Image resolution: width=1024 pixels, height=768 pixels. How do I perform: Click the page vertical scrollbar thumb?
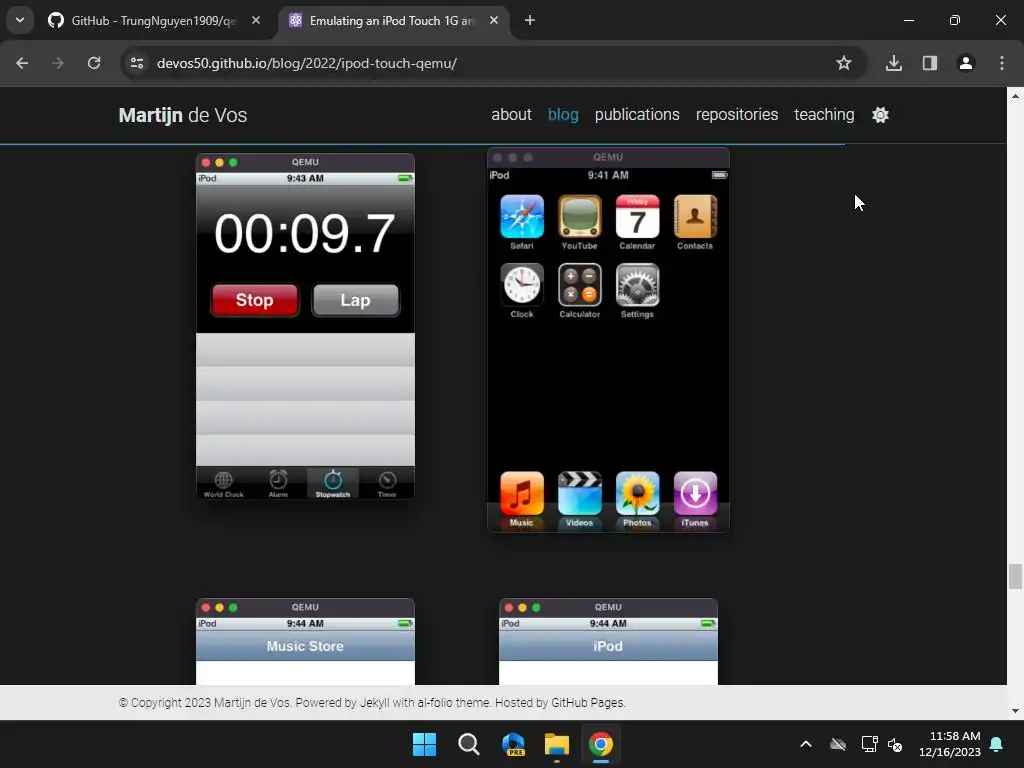tap(1015, 576)
